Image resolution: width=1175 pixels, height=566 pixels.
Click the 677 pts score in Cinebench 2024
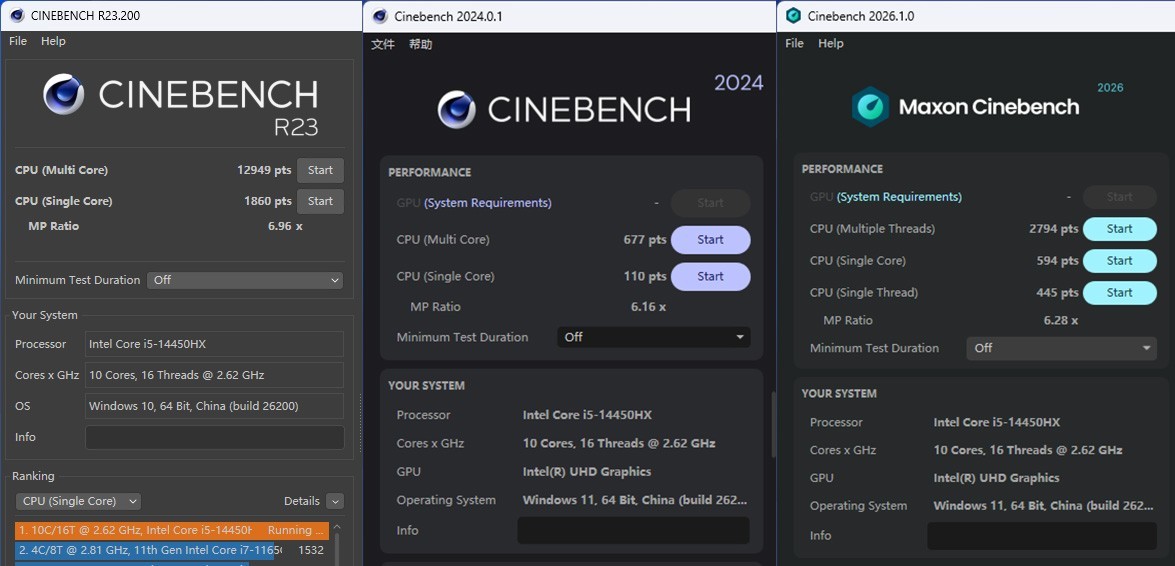click(644, 240)
